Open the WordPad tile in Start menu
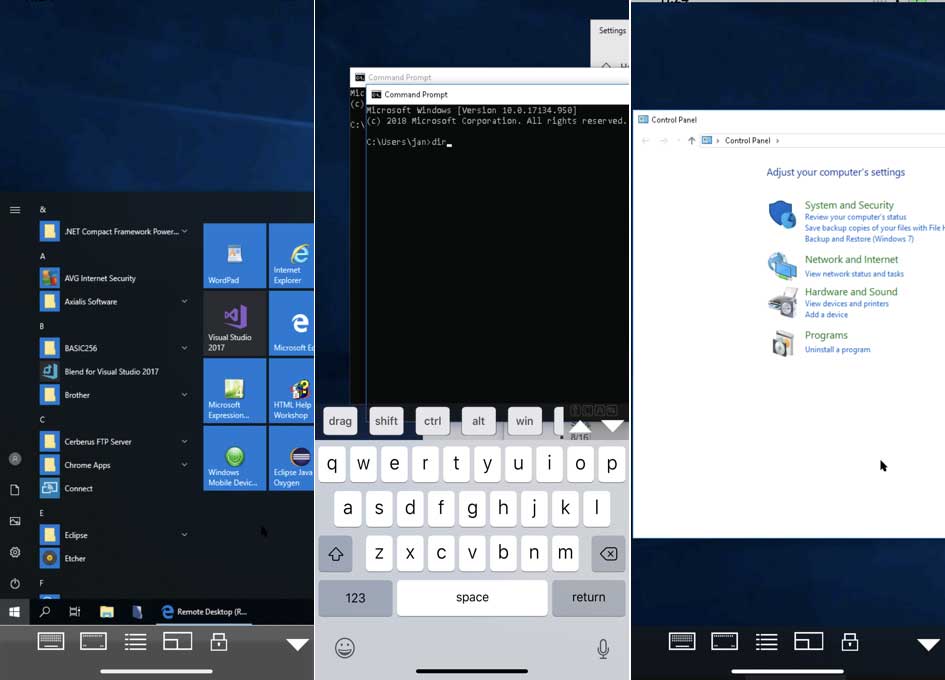Viewport: 945px width, 680px height. coord(234,255)
